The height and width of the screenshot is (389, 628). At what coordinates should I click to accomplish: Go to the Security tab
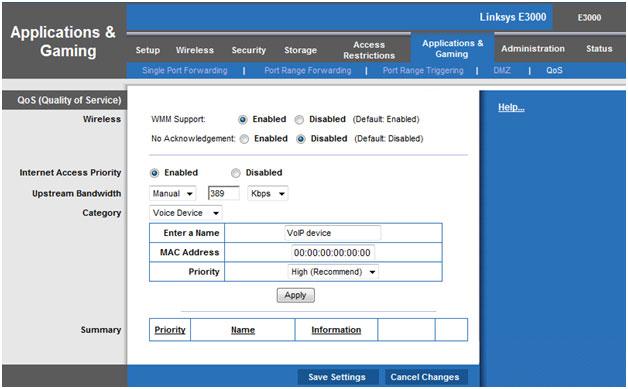(249, 50)
